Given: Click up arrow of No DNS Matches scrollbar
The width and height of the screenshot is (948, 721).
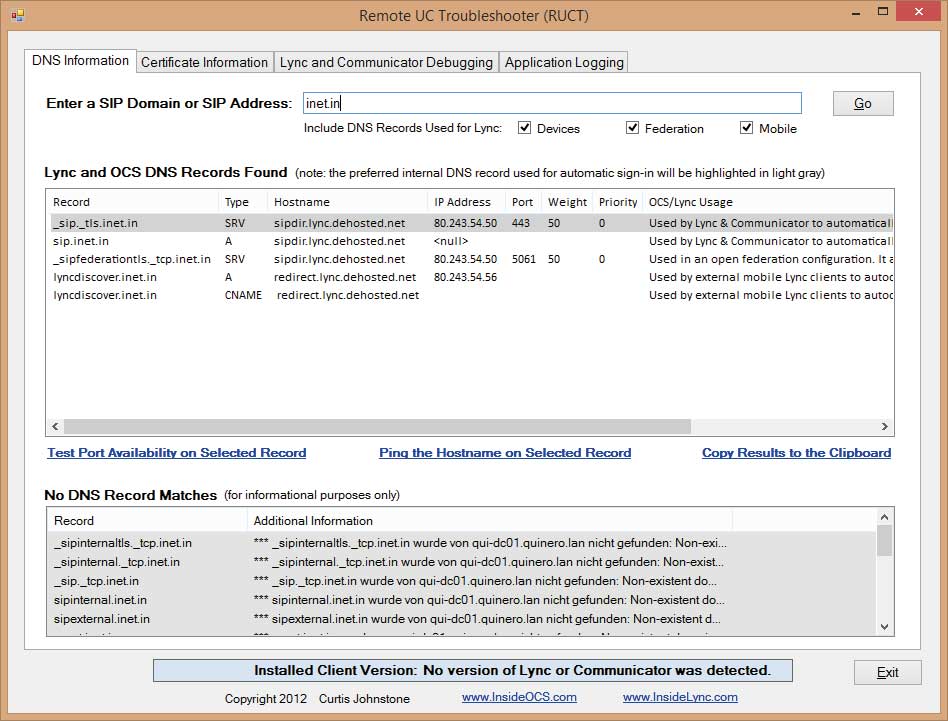Looking at the screenshot, I should [x=885, y=517].
